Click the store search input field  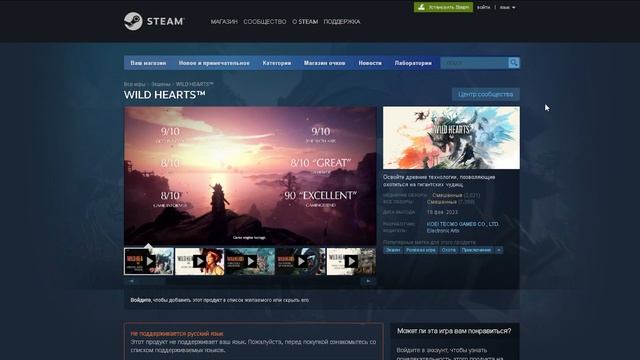tap(474, 63)
